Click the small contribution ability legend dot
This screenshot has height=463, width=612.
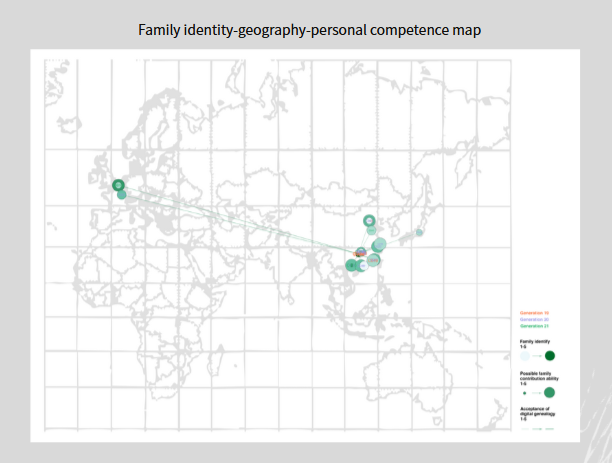tap(524, 393)
